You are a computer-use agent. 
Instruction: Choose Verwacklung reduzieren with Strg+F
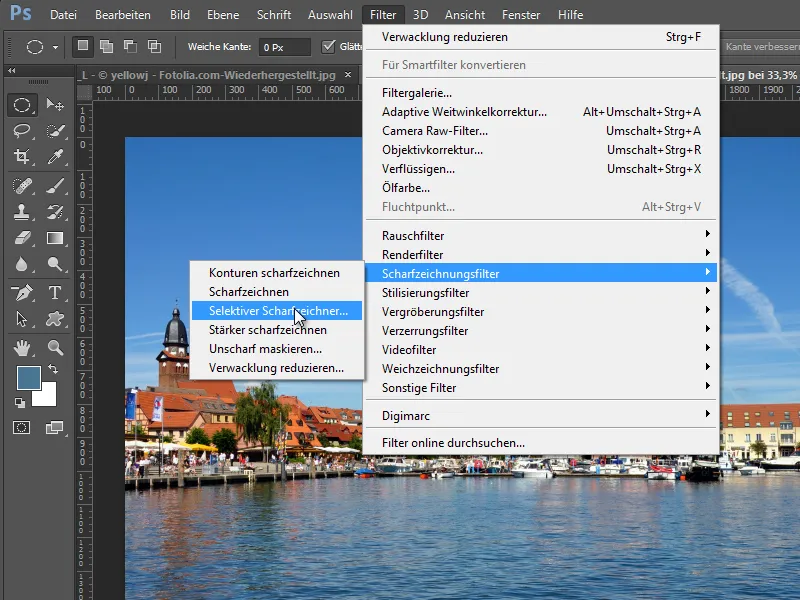[x=541, y=37]
